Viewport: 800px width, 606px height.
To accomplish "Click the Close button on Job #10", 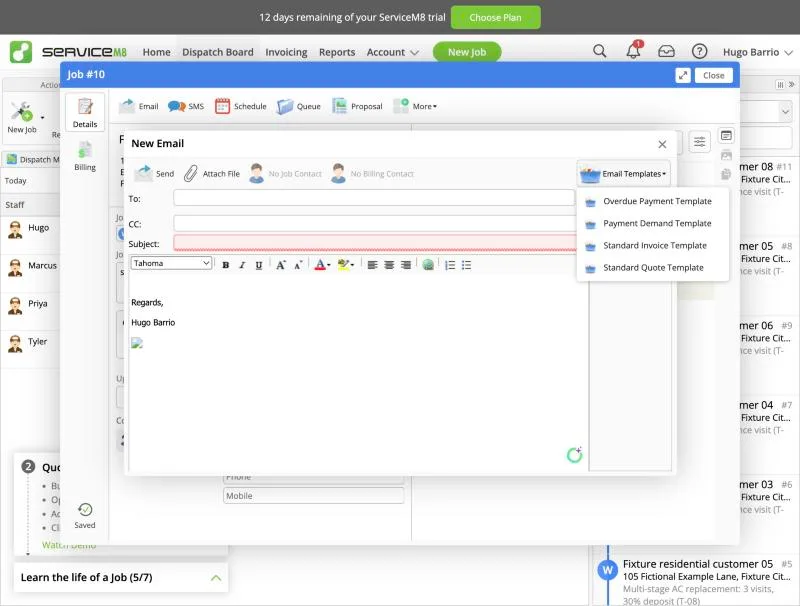I will point(713,75).
